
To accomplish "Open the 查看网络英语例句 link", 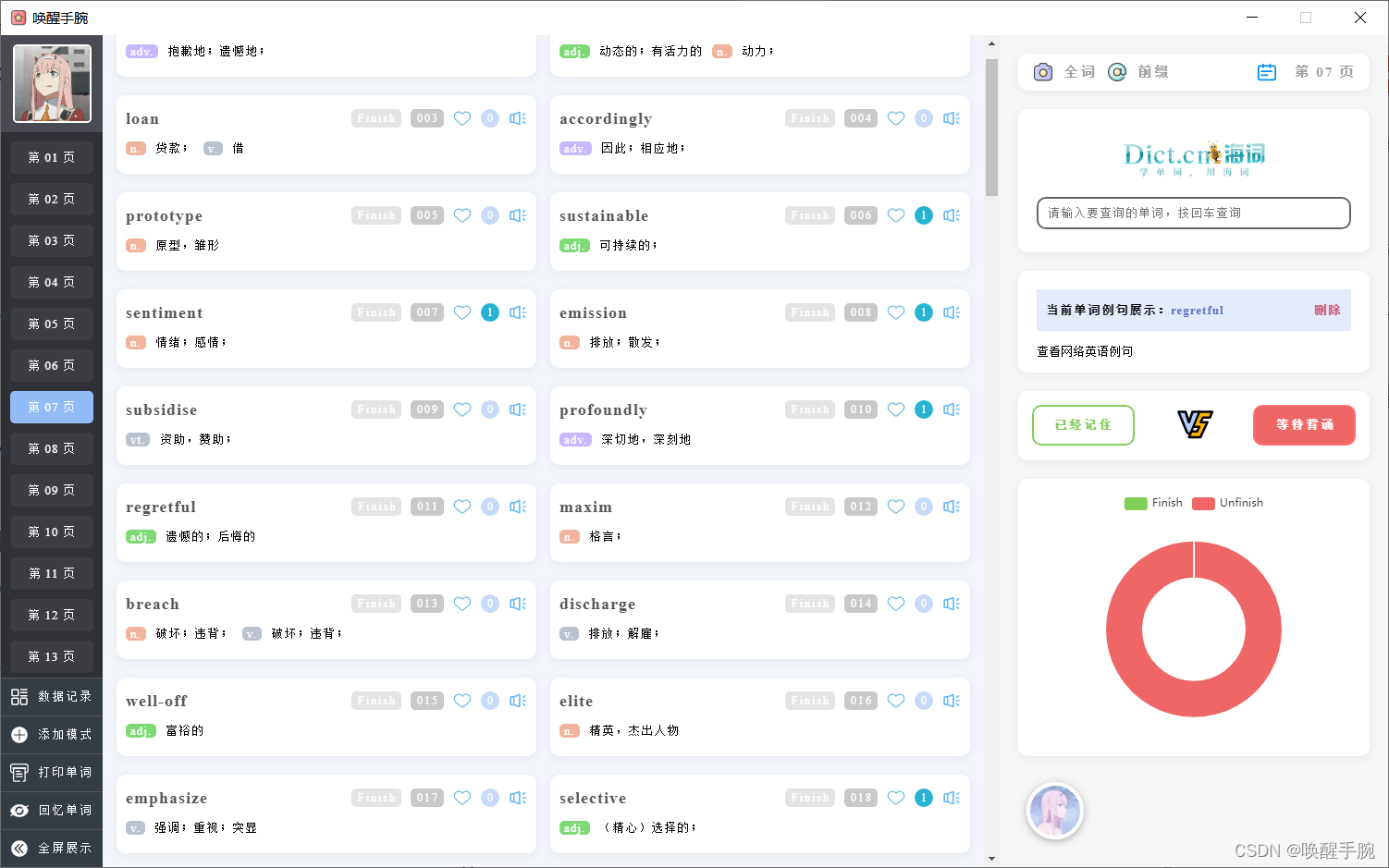I will pos(1085,351).
